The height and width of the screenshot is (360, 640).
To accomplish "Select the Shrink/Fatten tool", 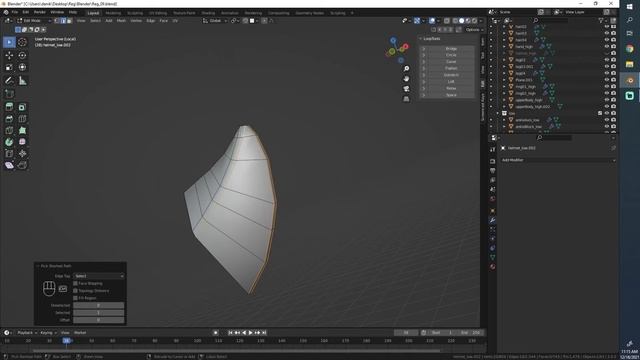I will 22,153.
